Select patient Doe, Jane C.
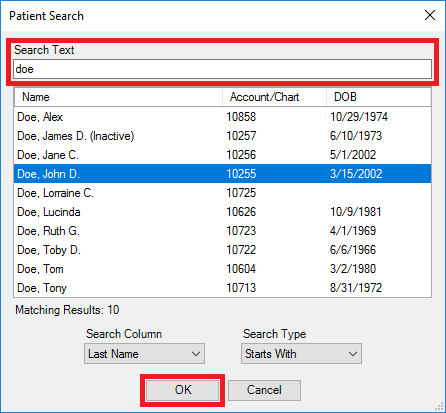The height and width of the screenshot is (413, 446). tap(222, 155)
